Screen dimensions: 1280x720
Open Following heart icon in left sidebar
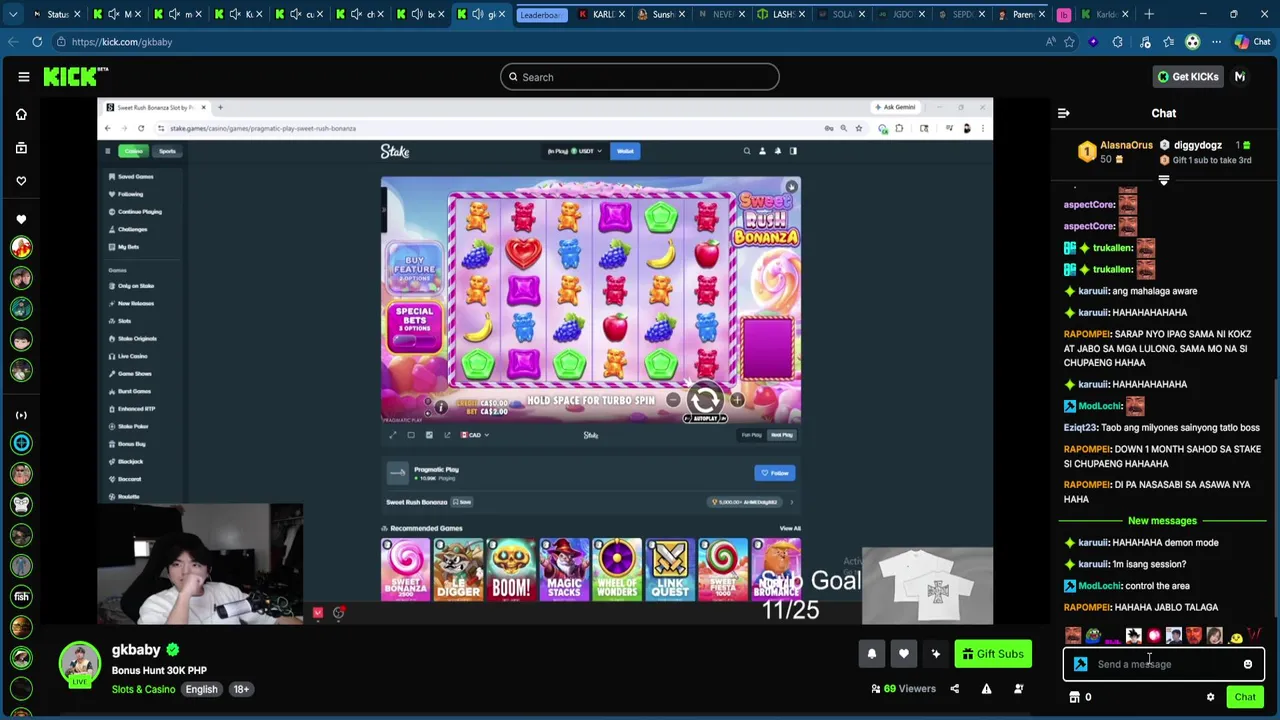21,181
